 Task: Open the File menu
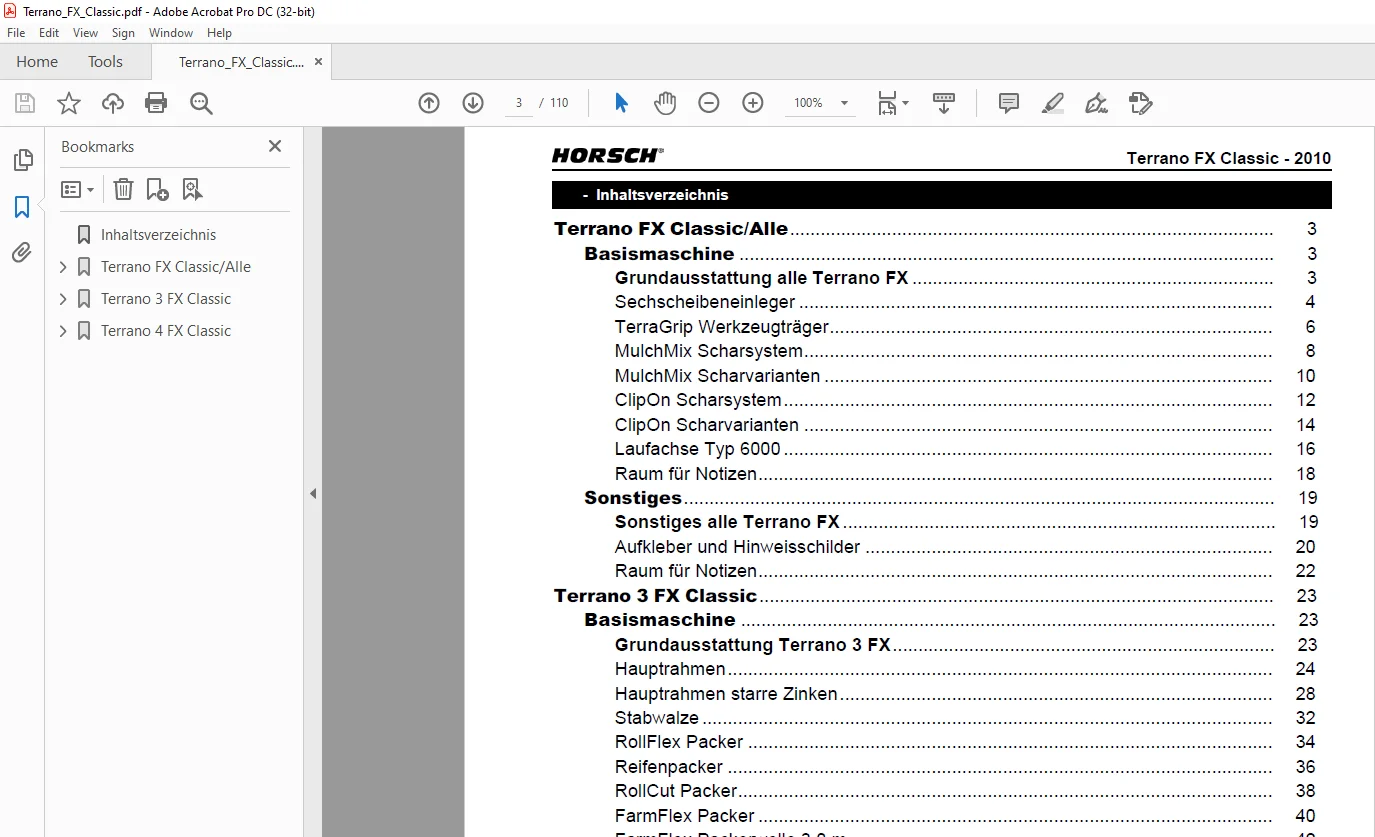tap(16, 33)
